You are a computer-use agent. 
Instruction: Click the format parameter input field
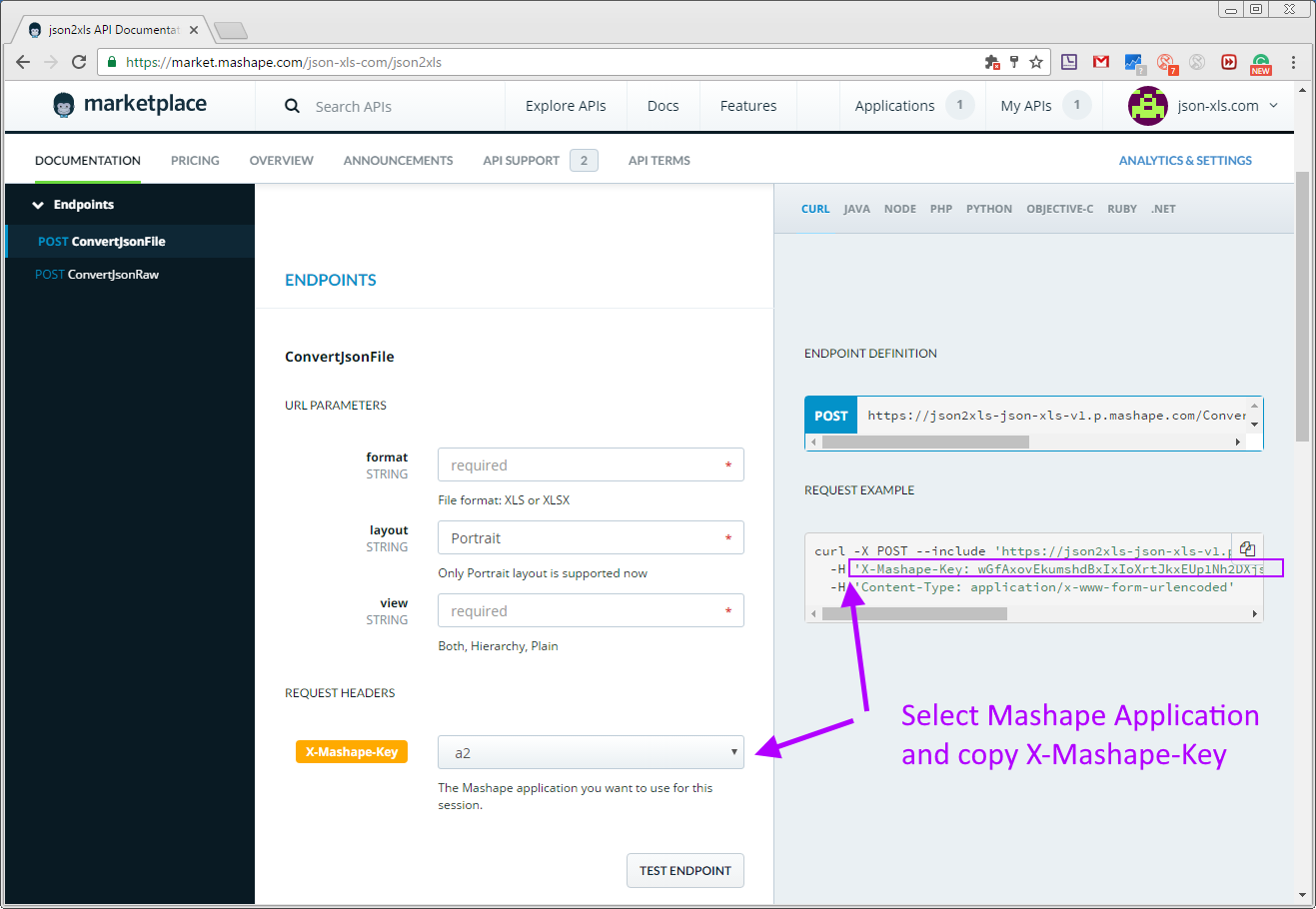pyautogui.click(x=591, y=464)
